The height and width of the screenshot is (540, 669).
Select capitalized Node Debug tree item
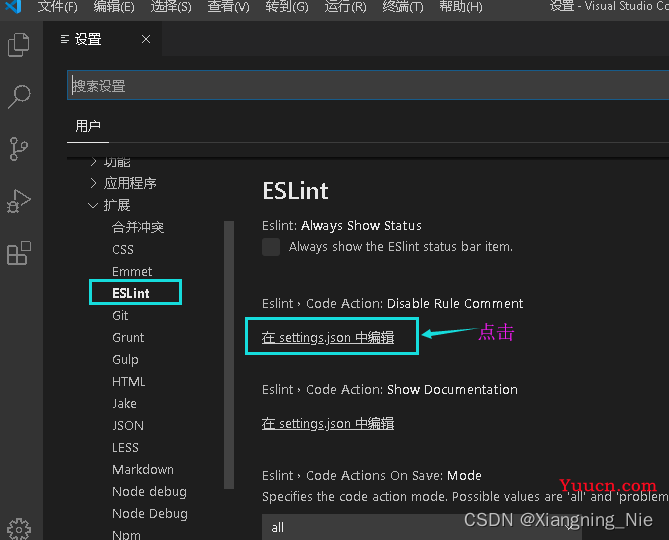point(150,514)
